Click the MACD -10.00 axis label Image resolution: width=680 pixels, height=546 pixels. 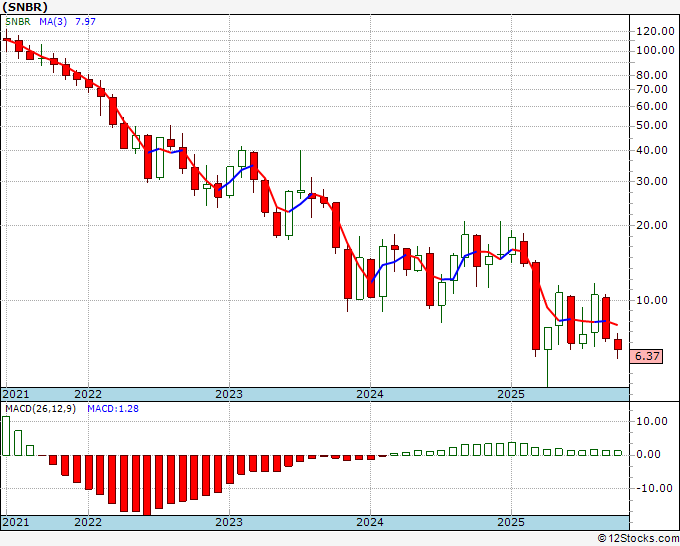pyautogui.click(x=655, y=488)
